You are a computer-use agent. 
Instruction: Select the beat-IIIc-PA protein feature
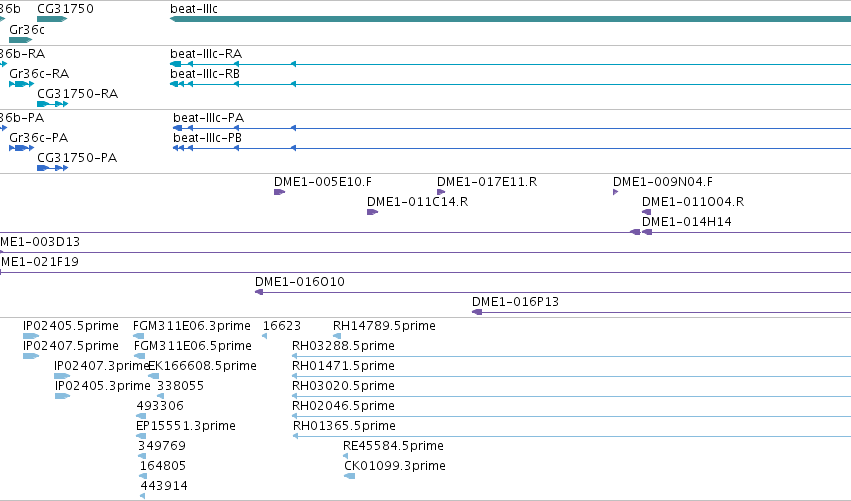[x=512, y=128]
